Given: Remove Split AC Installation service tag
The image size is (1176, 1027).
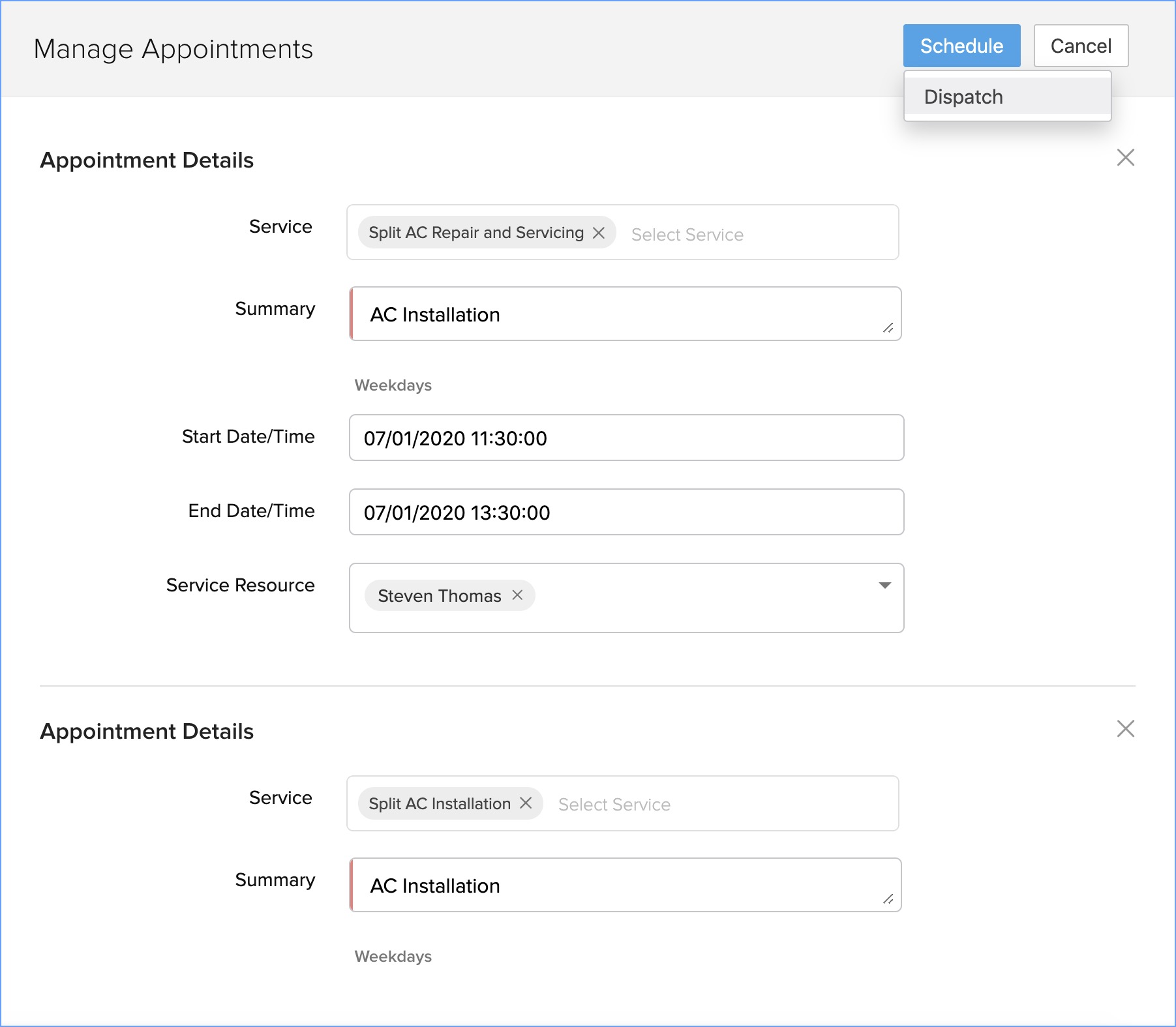Looking at the screenshot, I should (526, 803).
